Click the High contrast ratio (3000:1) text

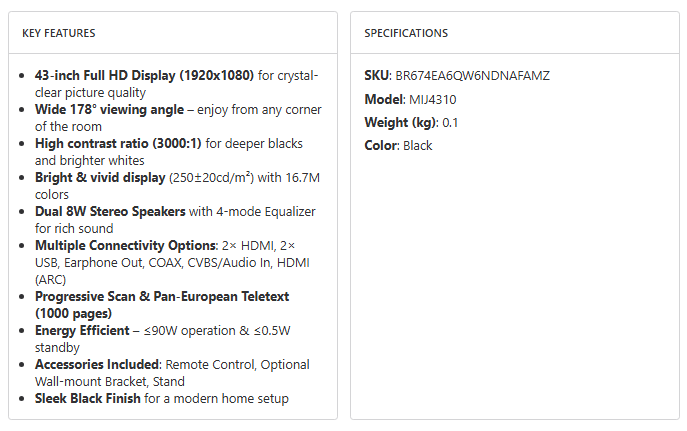coord(118,143)
